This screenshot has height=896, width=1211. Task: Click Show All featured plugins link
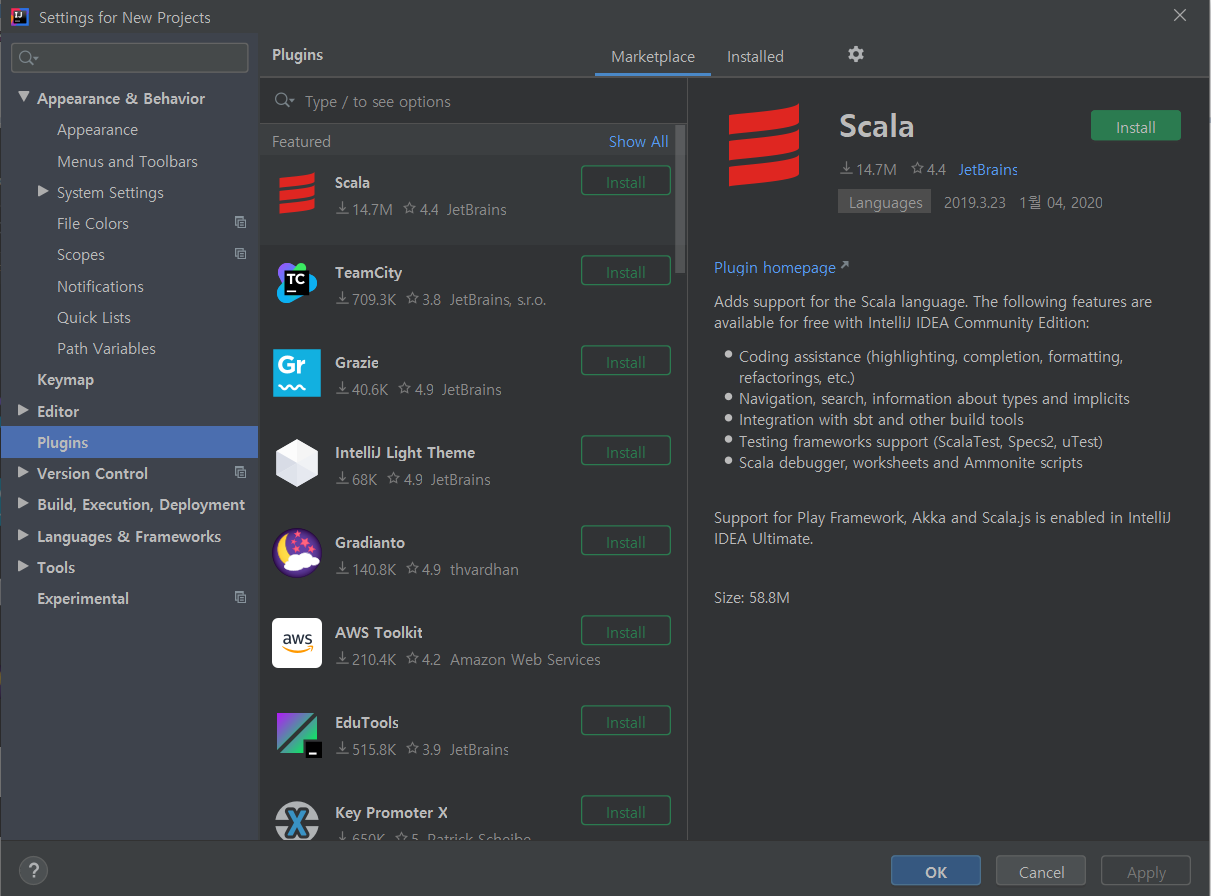tap(638, 141)
